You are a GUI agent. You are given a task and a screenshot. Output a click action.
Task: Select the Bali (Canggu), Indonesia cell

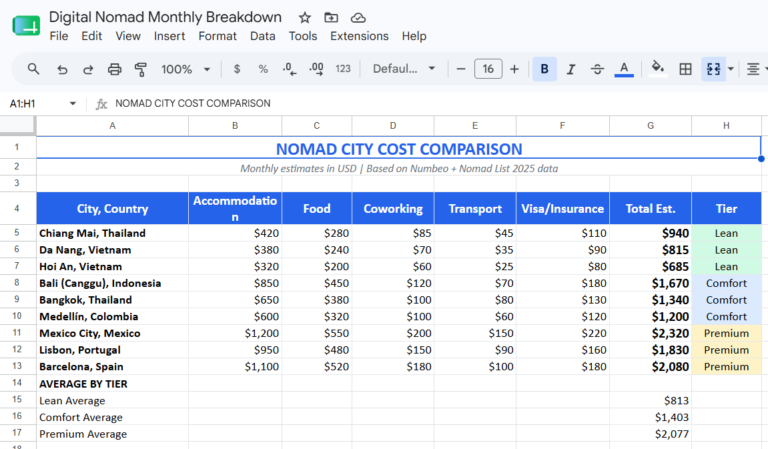click(x=112, y=283)
